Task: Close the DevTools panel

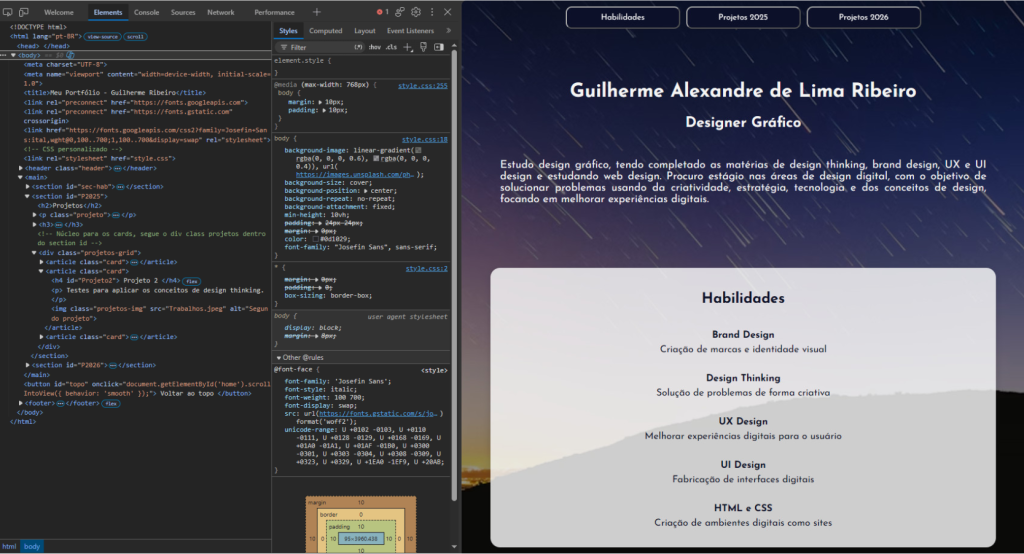Action: coord(447,12)
